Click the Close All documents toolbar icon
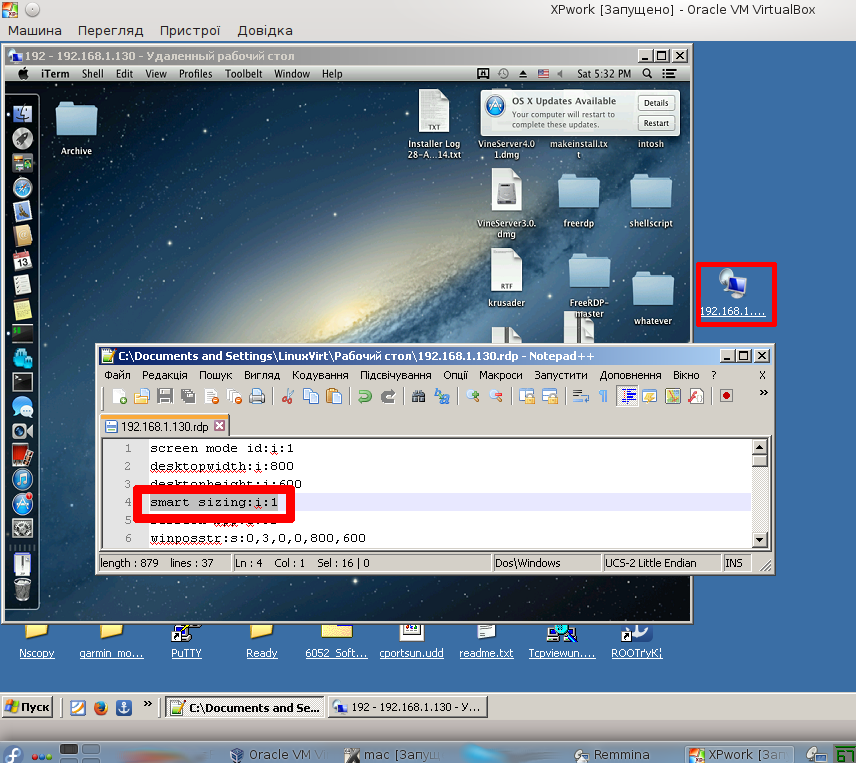856x763 pixels. (x=235, y=396)
